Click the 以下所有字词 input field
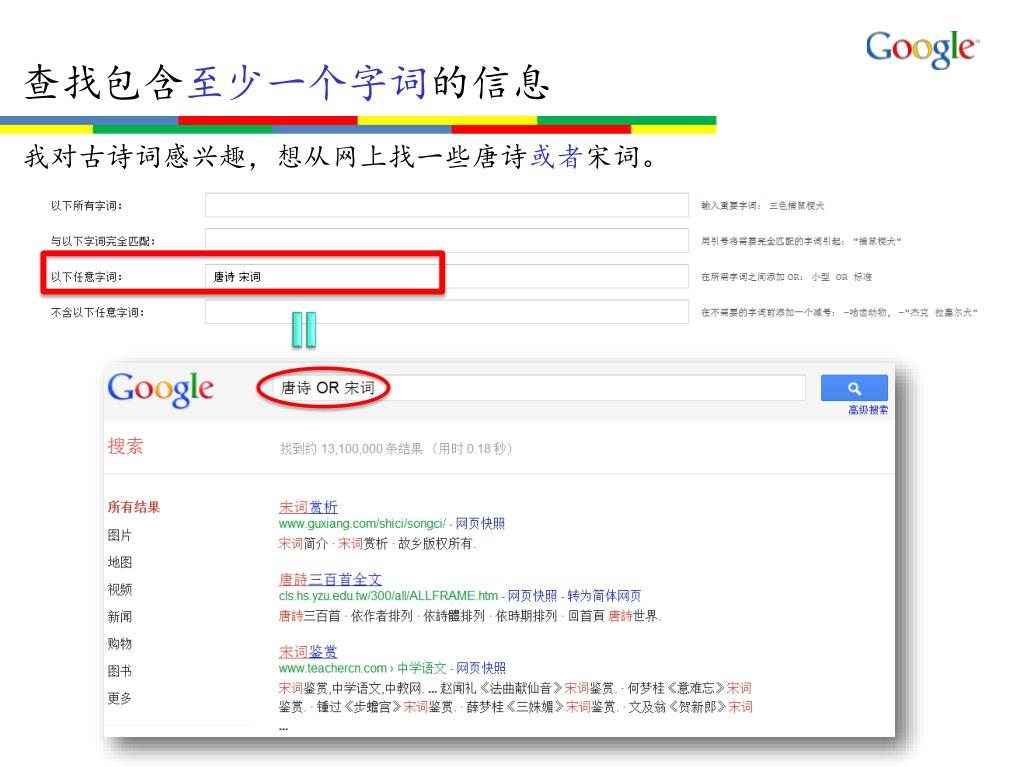 [447, 205]
